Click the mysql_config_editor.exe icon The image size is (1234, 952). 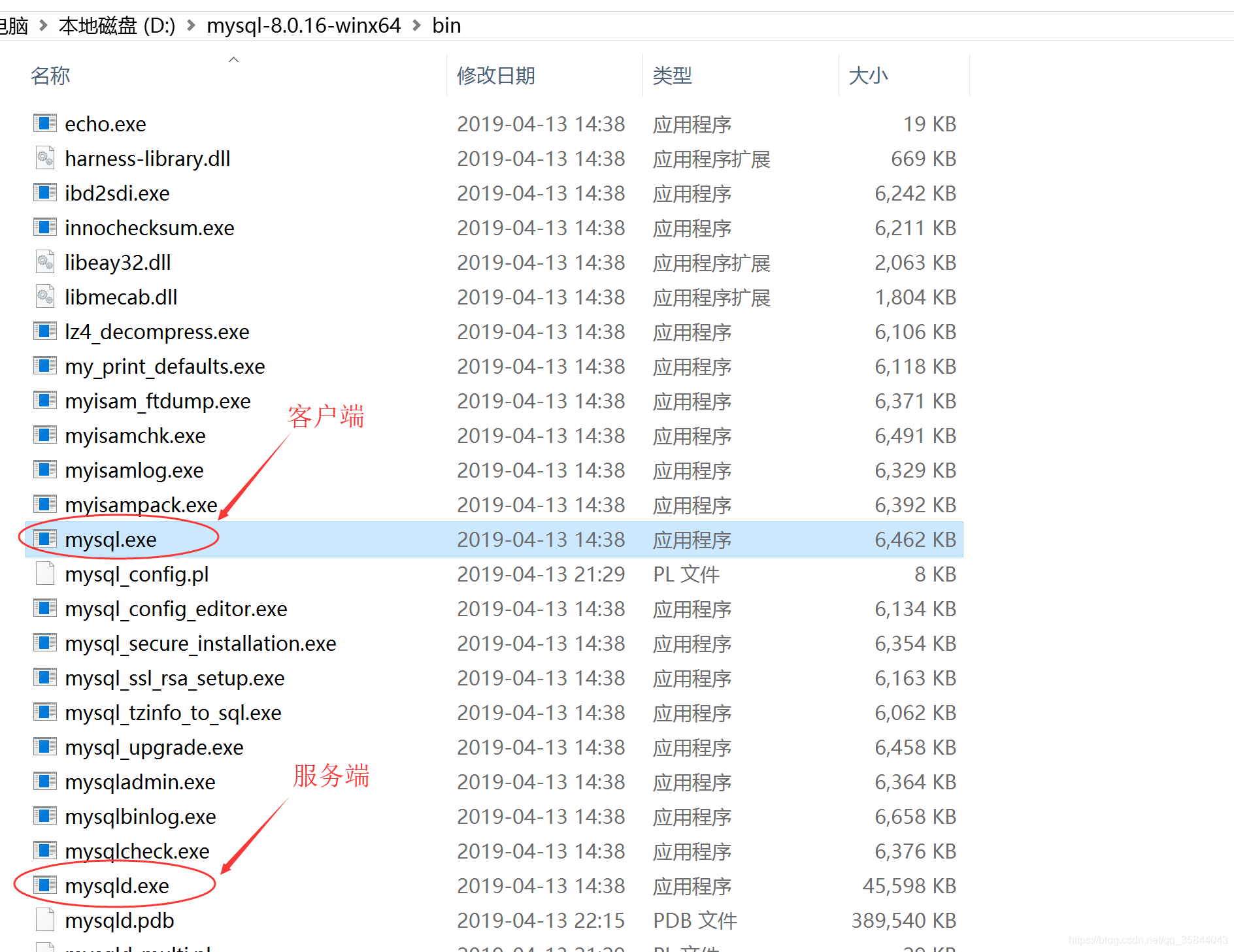pyautogui.click(x=45, y=608)
